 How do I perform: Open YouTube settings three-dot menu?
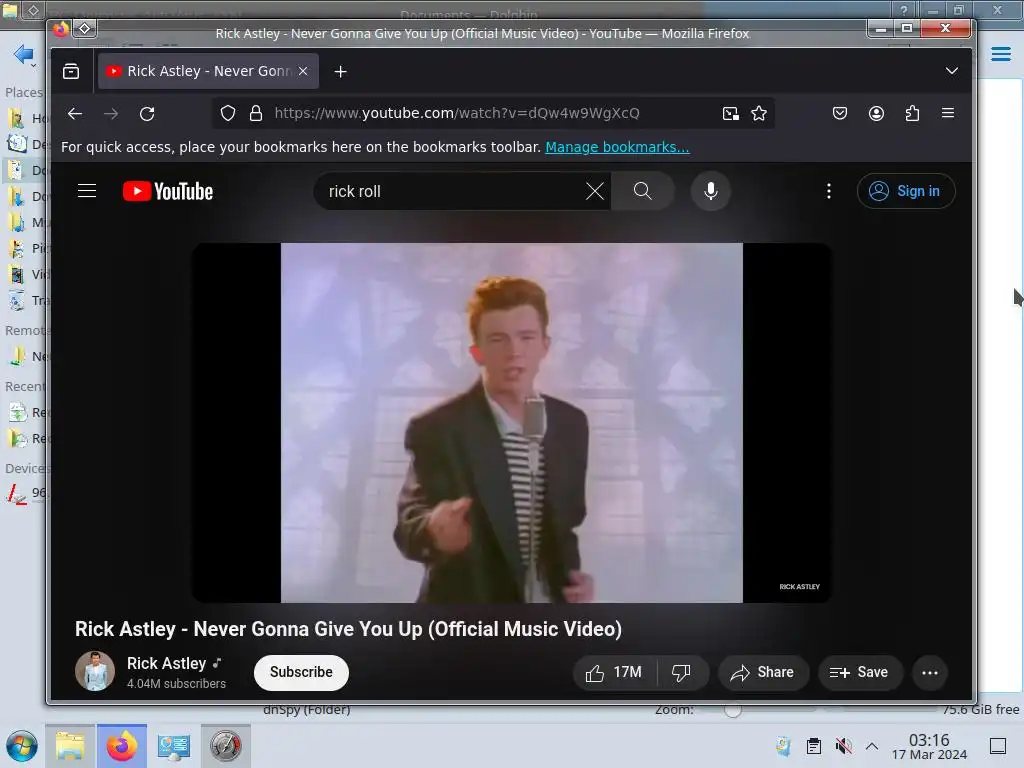pos(829,191)
